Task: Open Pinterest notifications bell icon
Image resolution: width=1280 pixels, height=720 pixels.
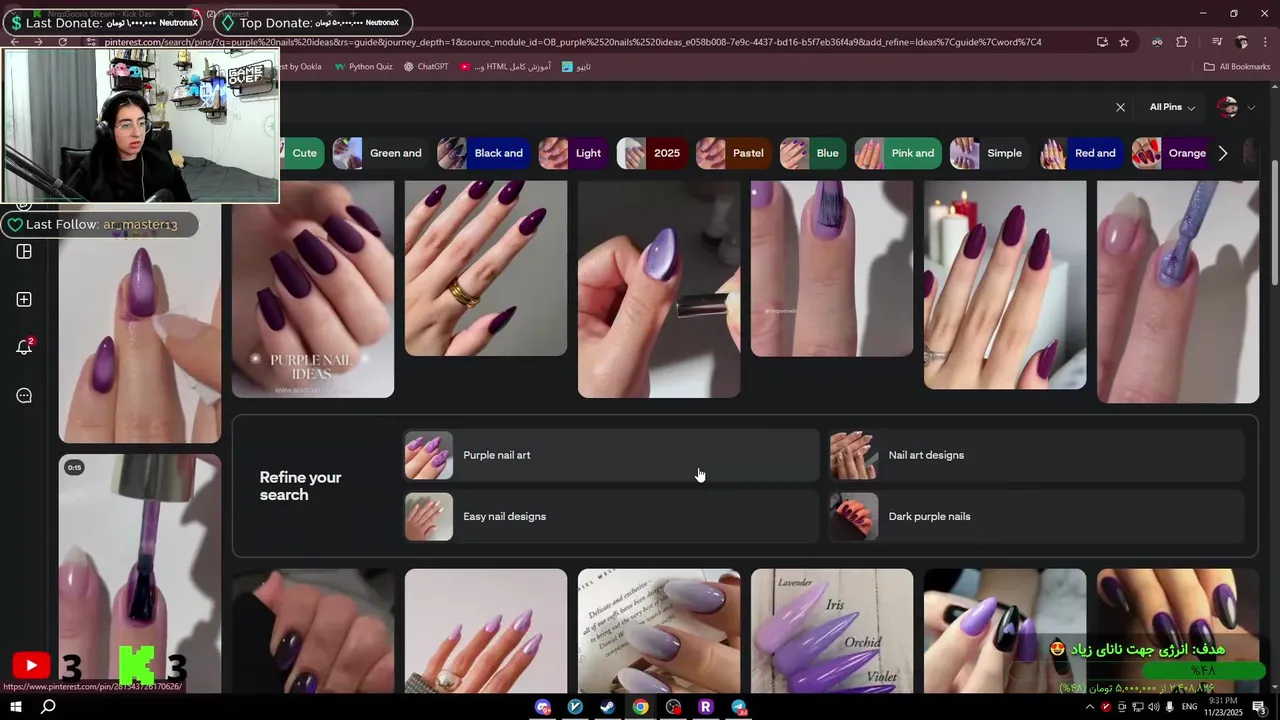Action: coord(24,347)
